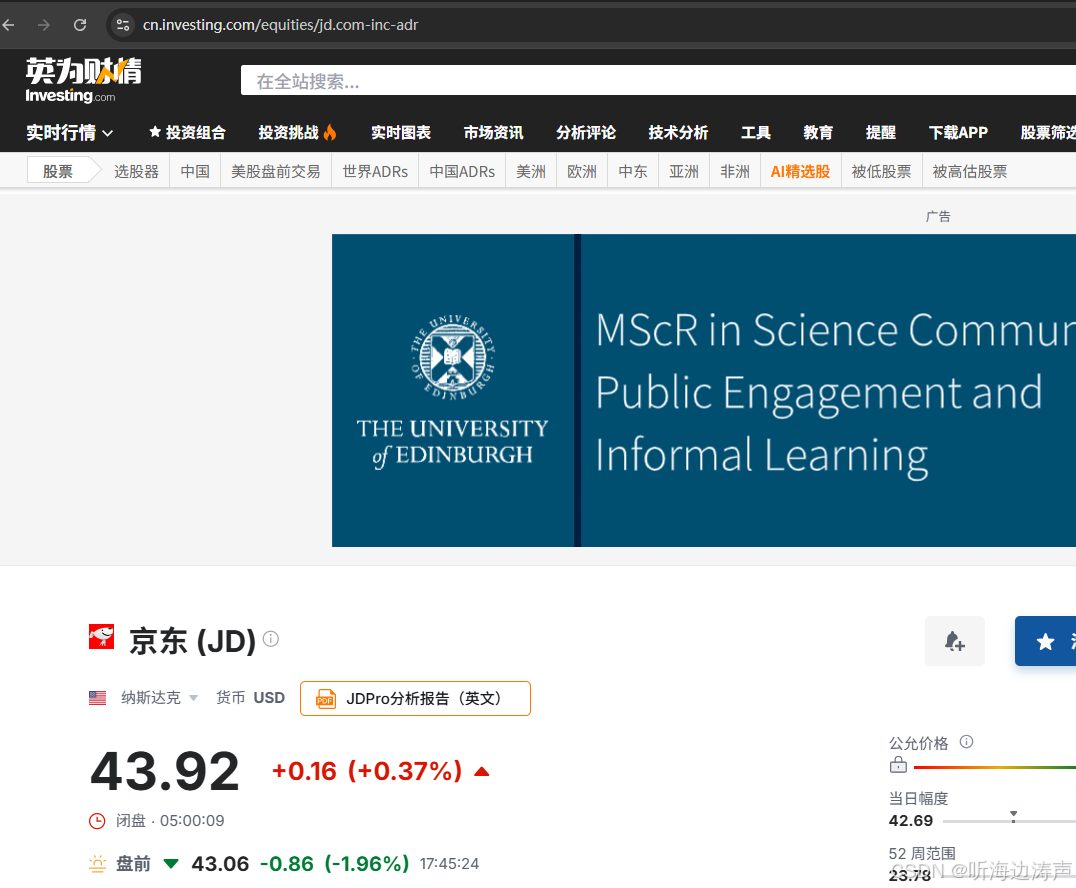
Task: Click info icon next to 京东 (JD)
Action: click(271, 639)
